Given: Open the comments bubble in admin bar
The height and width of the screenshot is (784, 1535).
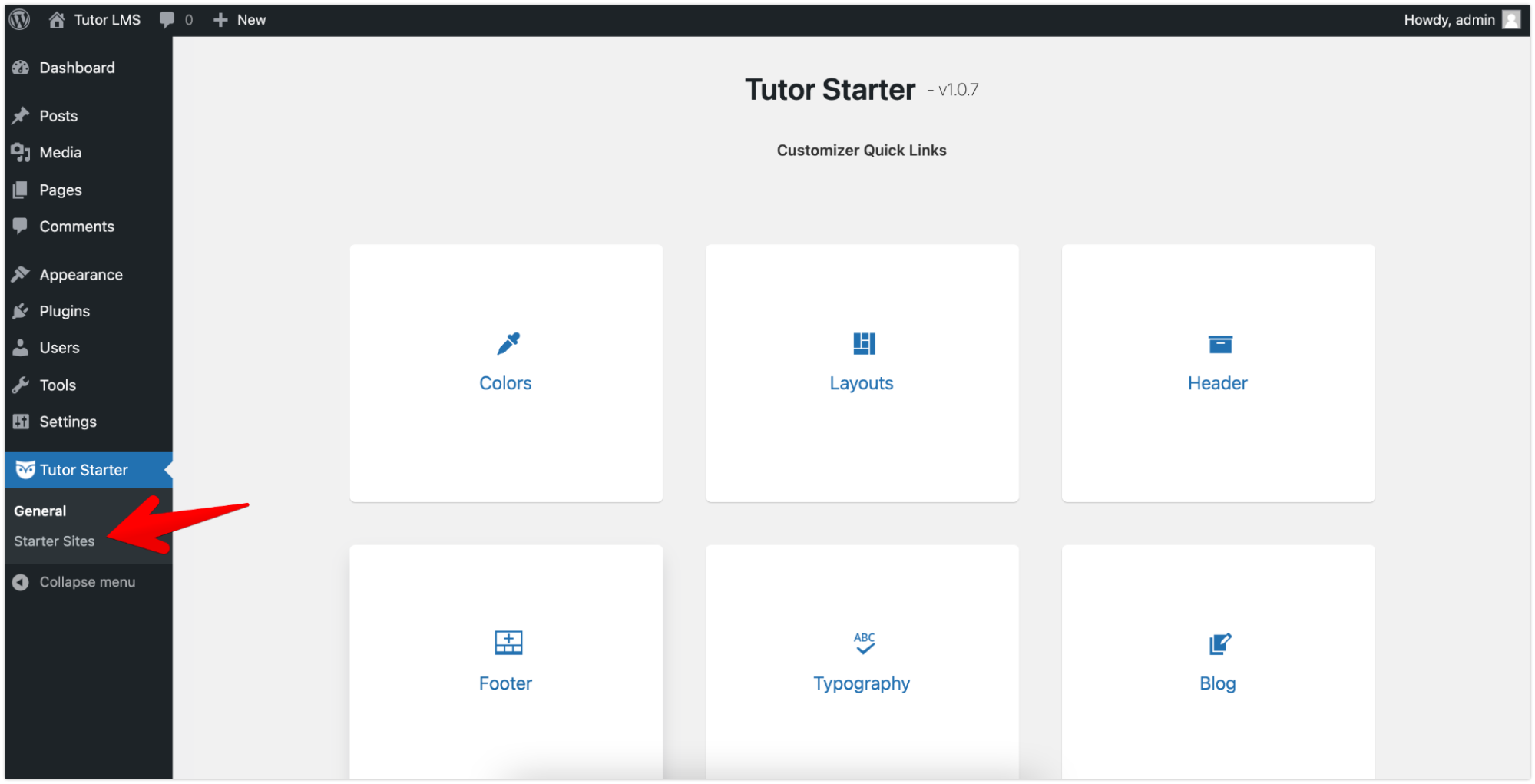Looking at the screenshot, I should 167,20.
